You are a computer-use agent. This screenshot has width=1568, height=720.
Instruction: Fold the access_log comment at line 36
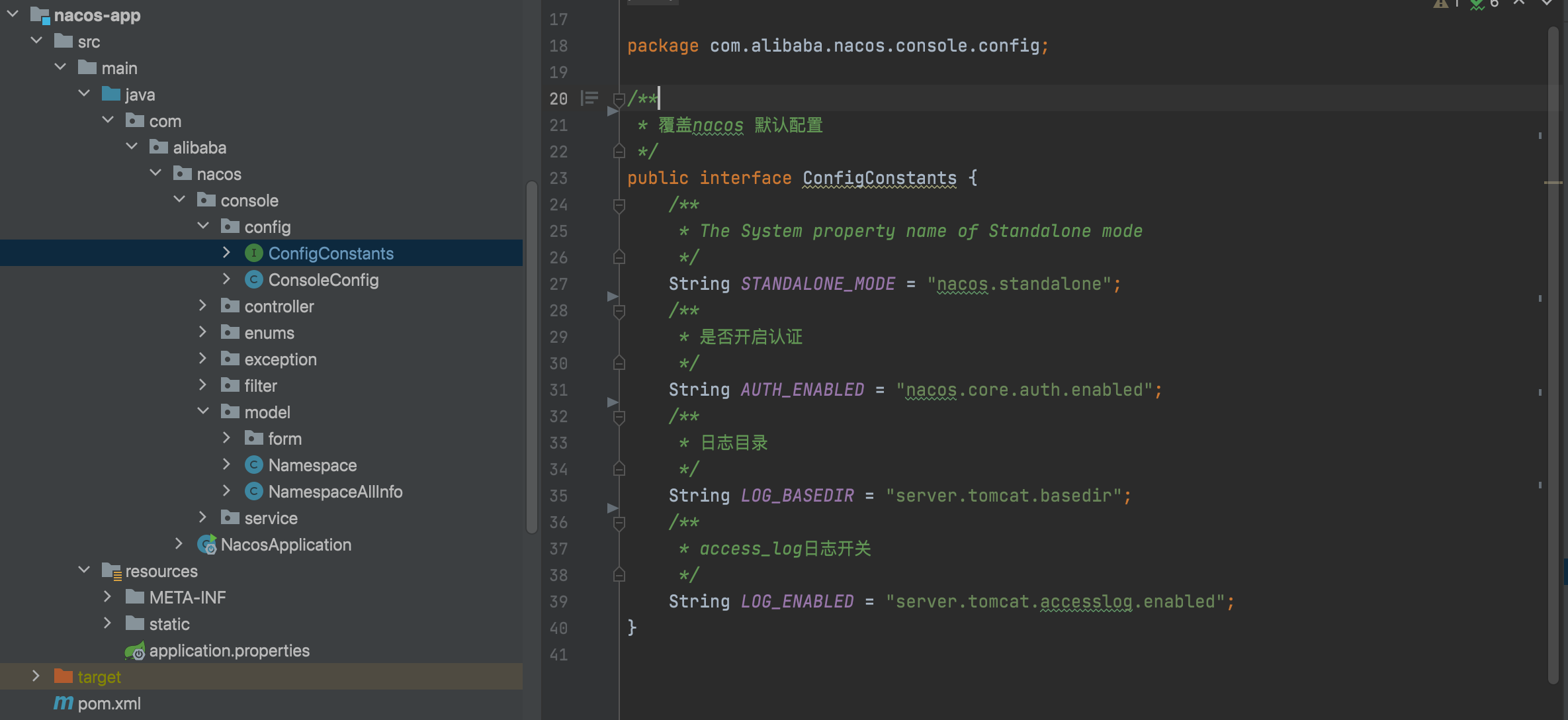[x=619, y=523]
